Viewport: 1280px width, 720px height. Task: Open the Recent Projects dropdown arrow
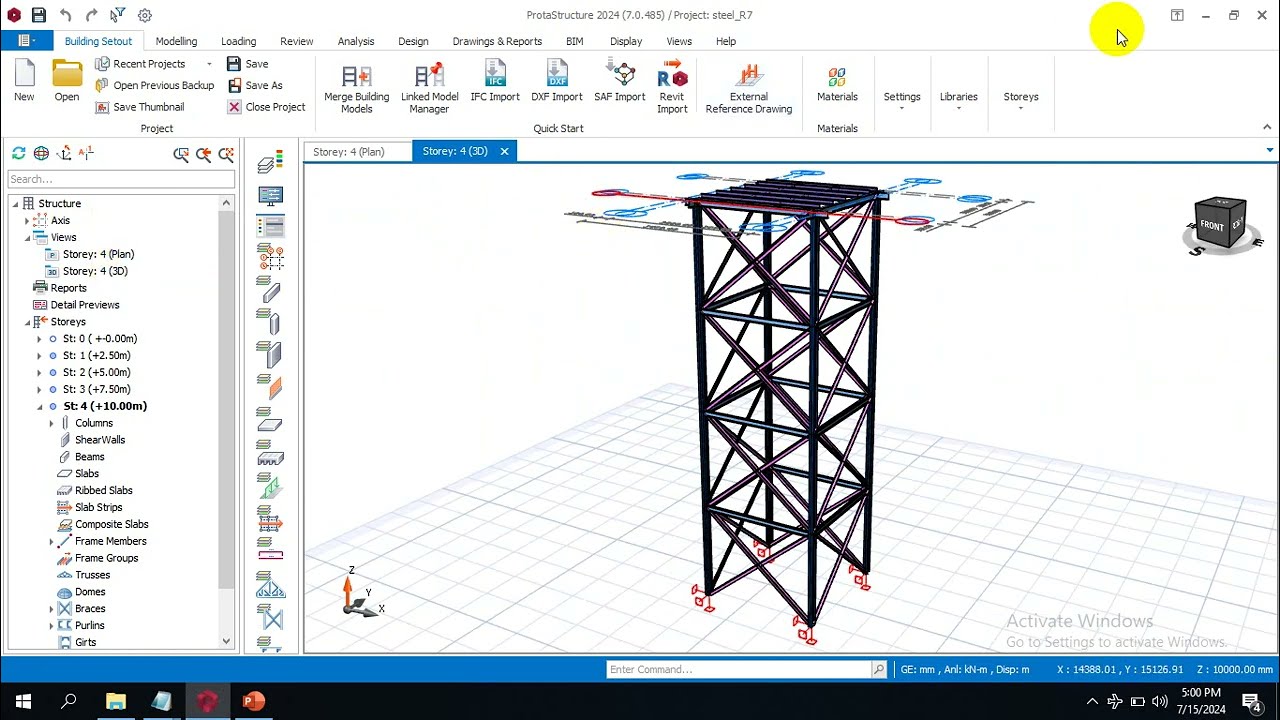point(209,64)
